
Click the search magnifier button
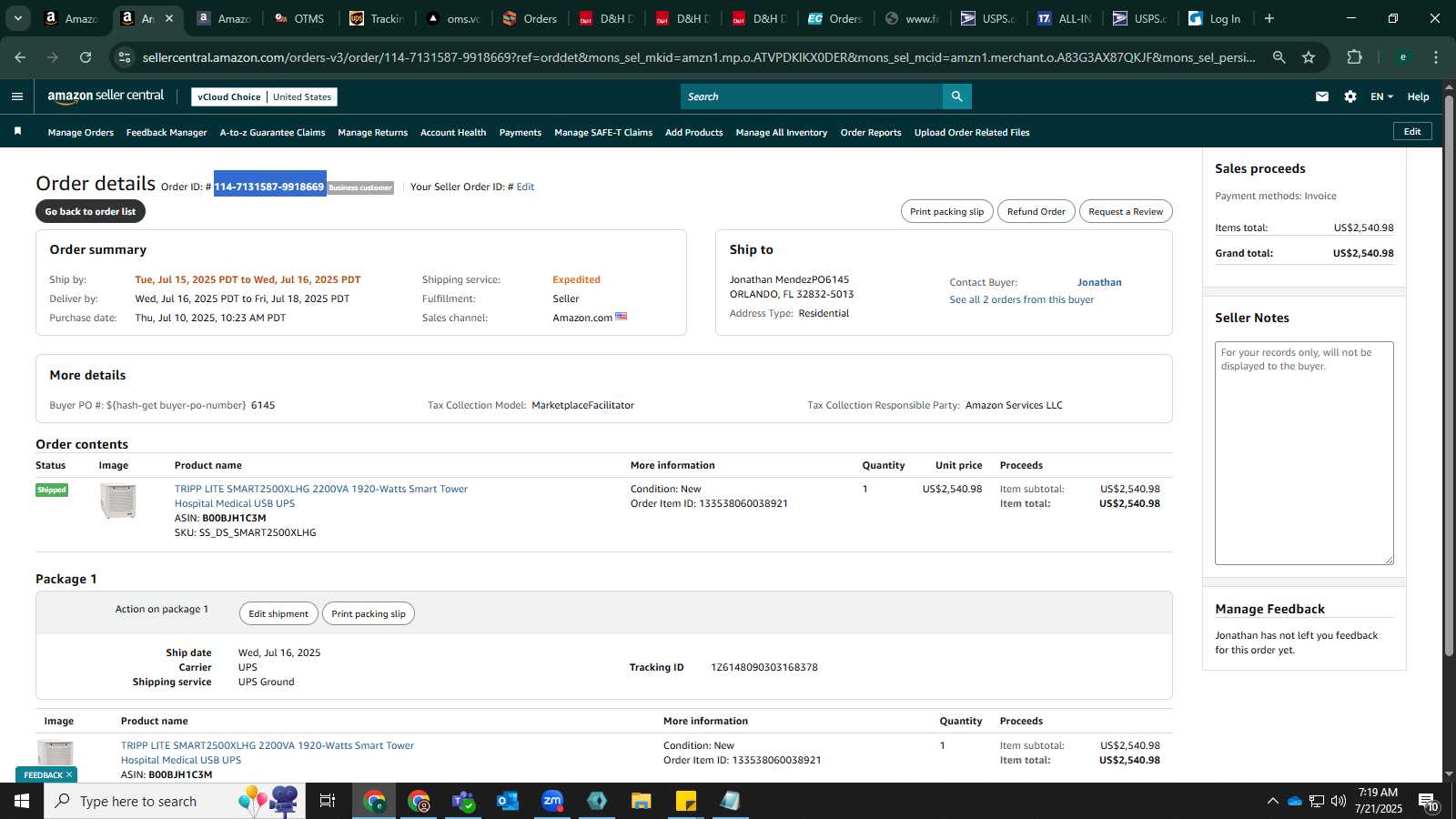point(956,96)
